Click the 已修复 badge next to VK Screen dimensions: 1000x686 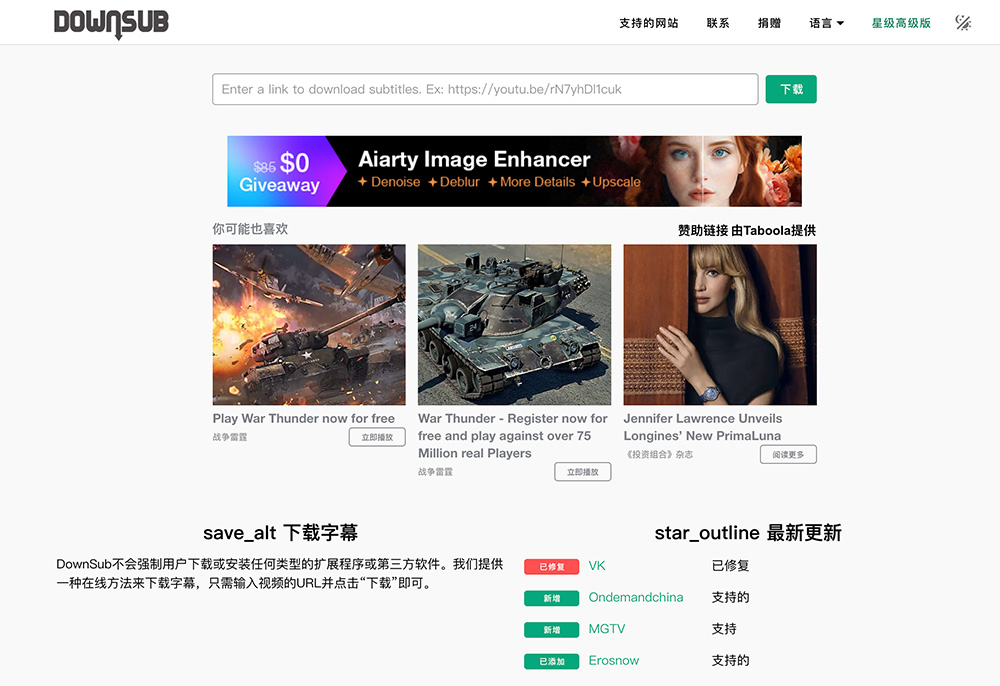(551, 566)
